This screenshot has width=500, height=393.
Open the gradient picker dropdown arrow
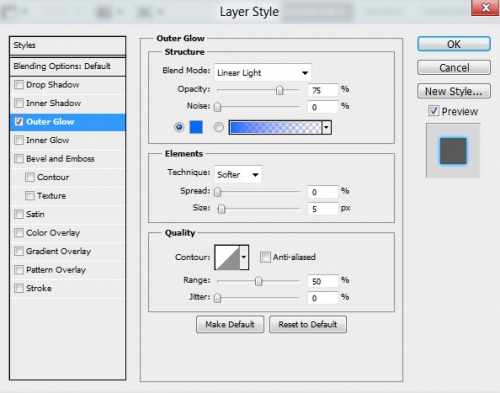coord(326,127)
